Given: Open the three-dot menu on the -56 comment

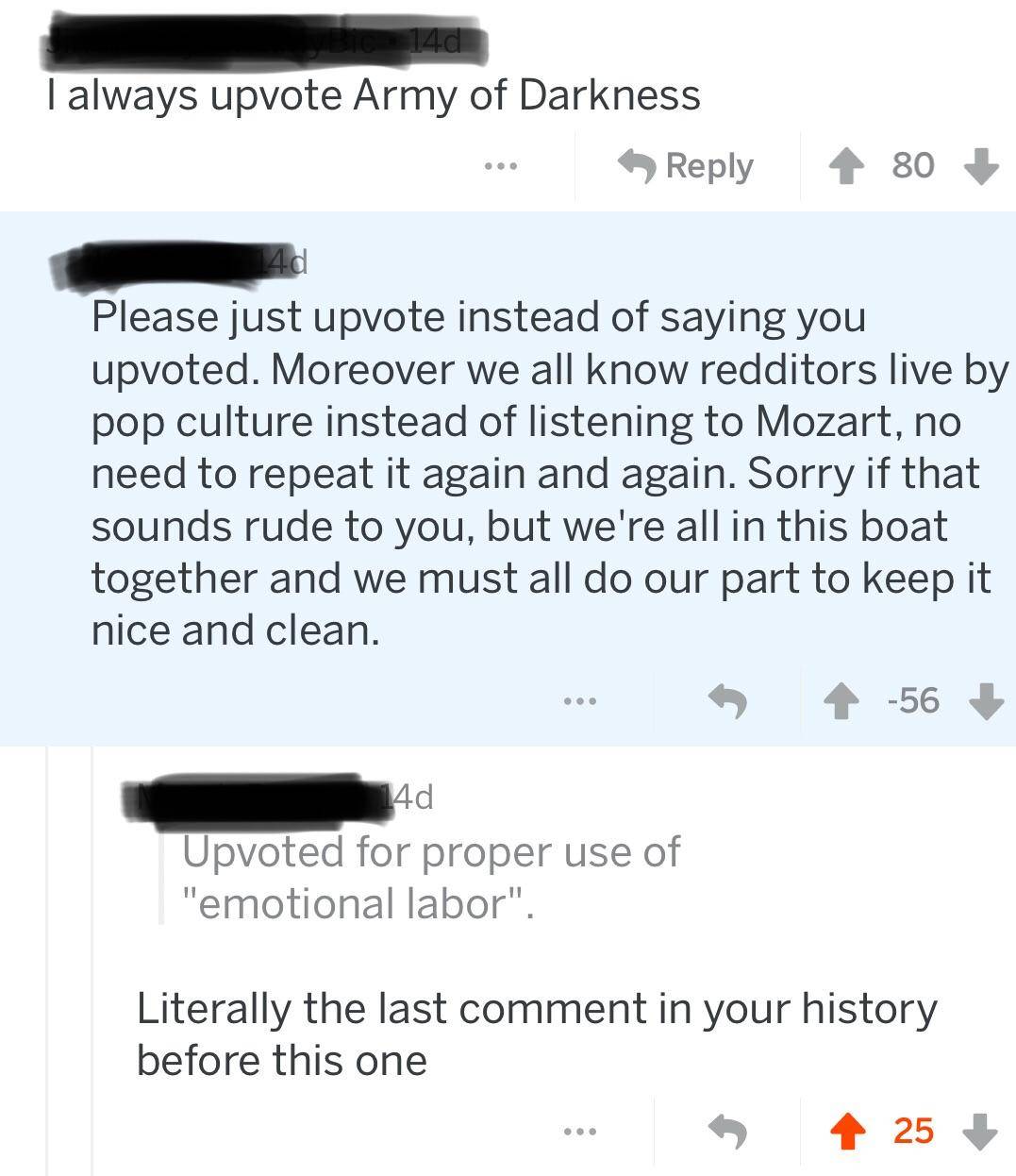Looking at the screenshot, I should (x=579, y=701).
